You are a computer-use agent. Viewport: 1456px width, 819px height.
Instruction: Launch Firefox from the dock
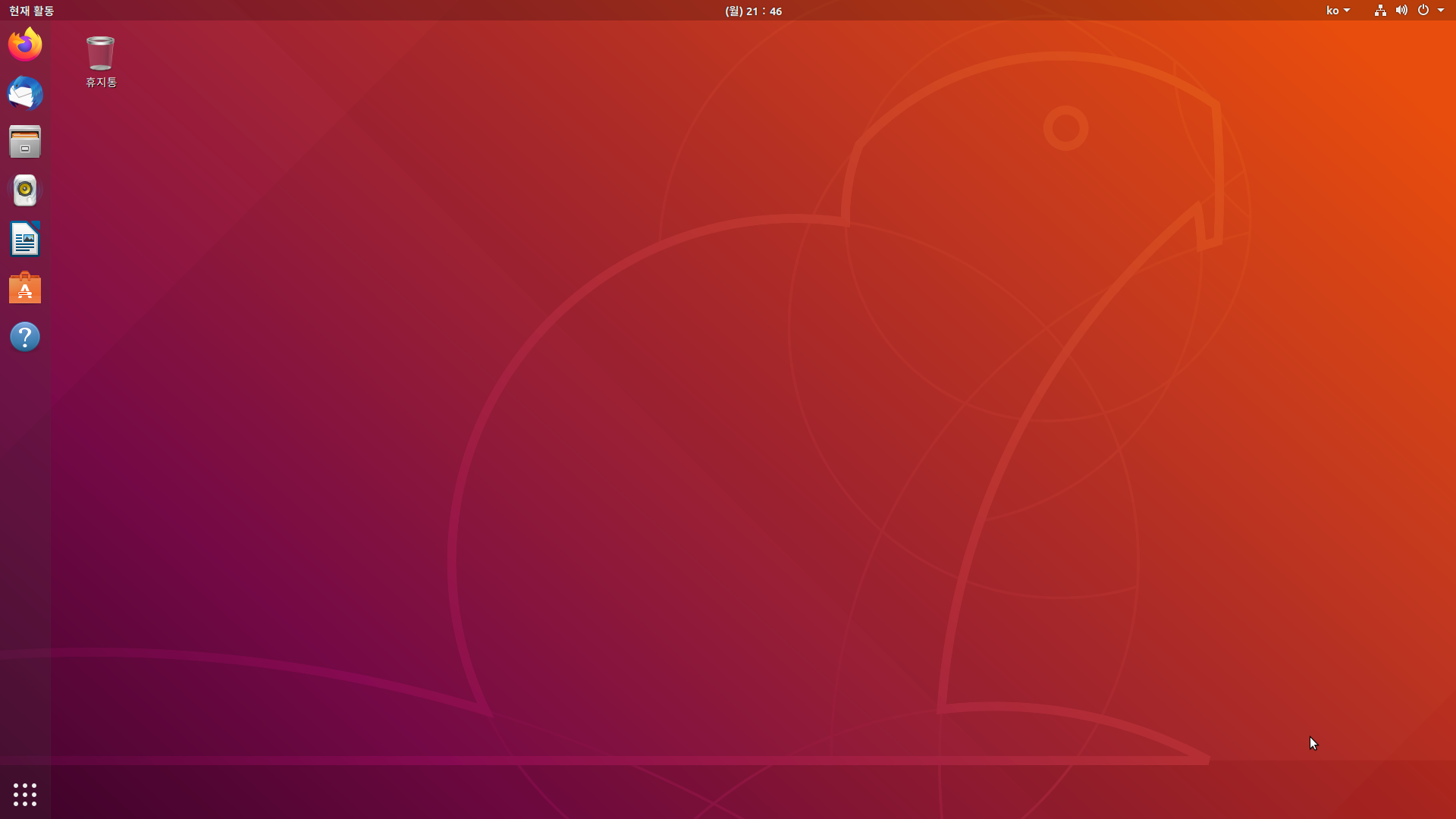click(x=25, y=44)
